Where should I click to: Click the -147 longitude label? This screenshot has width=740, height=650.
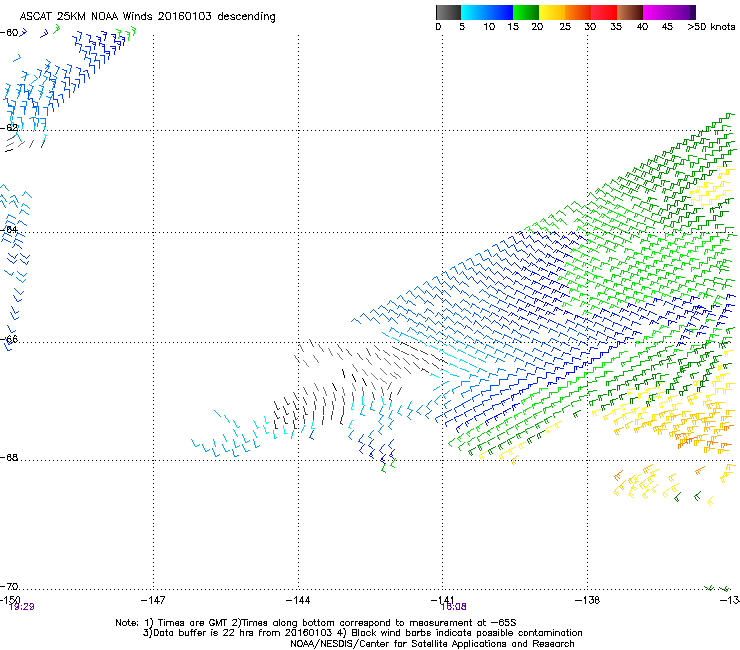pyautogui.click(x=153, y=600)
